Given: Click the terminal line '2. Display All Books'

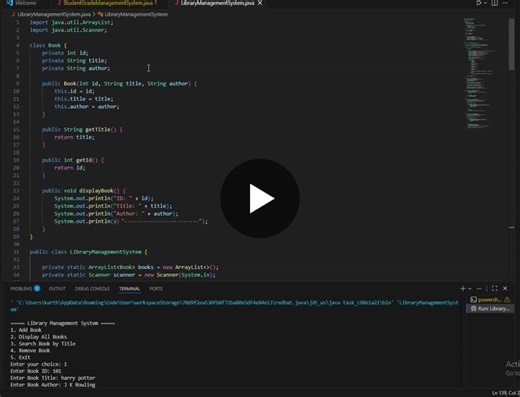Looking at the screenshot, I should tap(39, 337).
